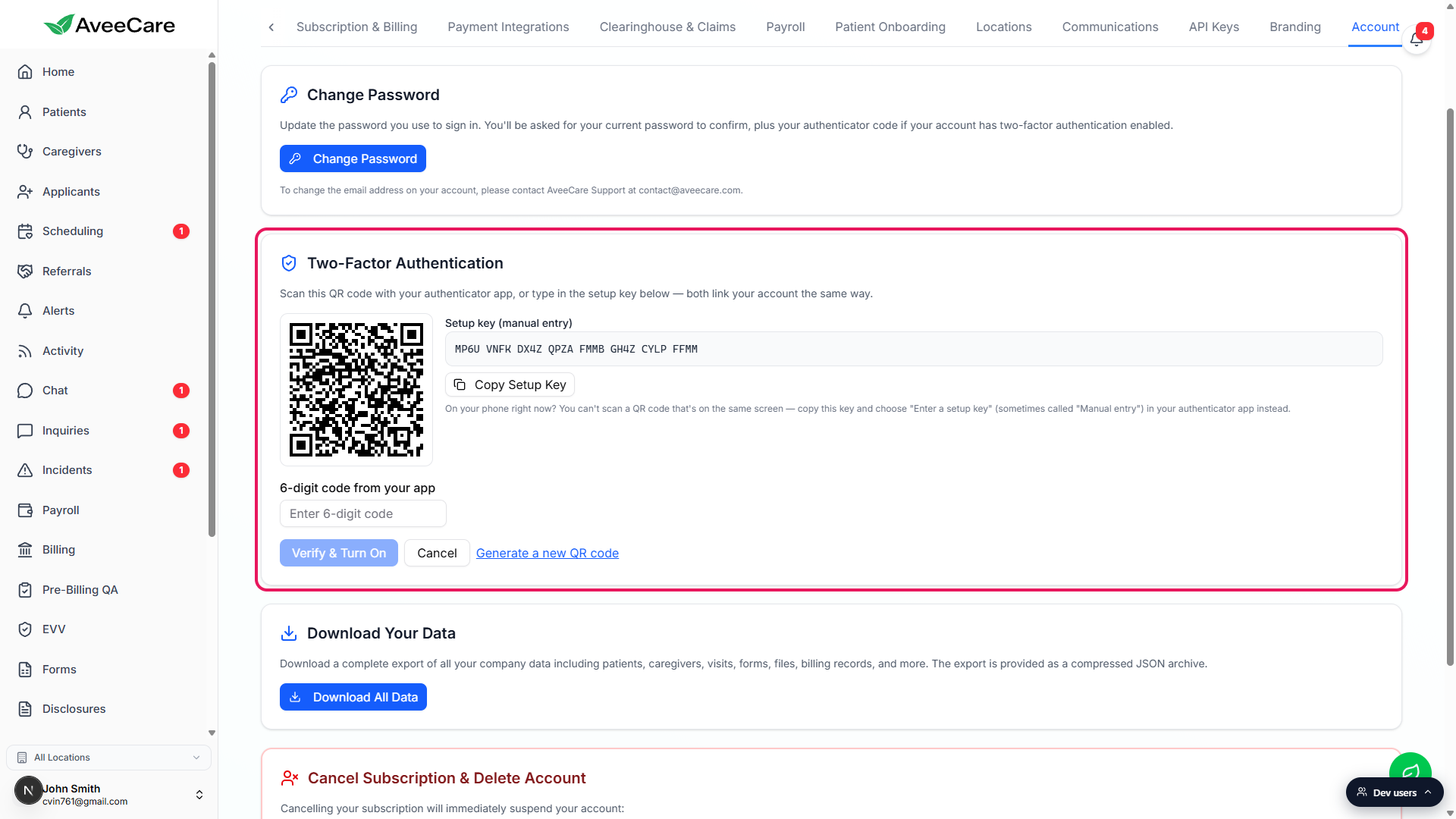Open Chat bubble icon
This screenshot has width=1456, height=819.
pos(25,391)
